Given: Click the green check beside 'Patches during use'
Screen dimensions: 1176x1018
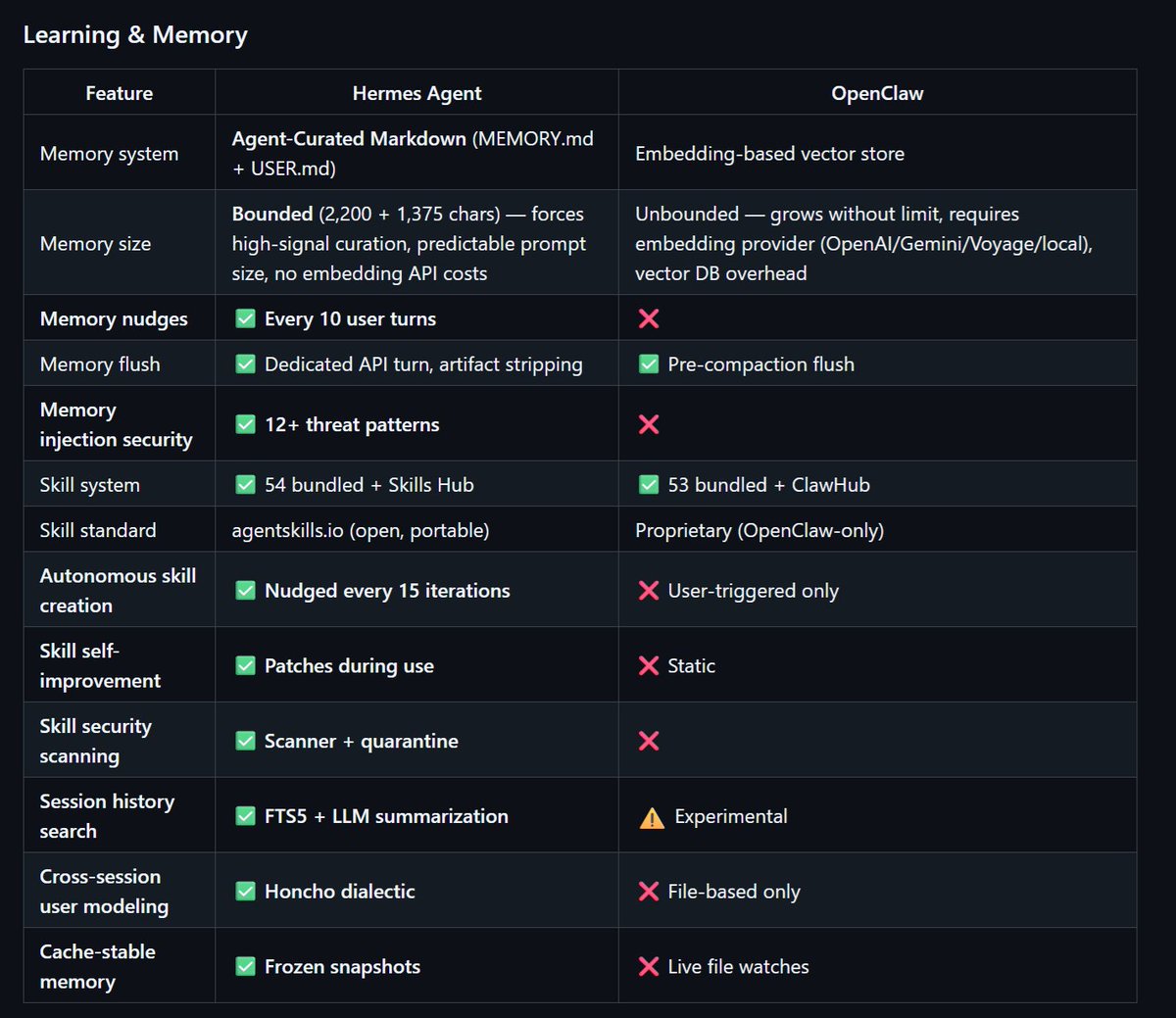Looking at the screenshot, I should [246, 666].
